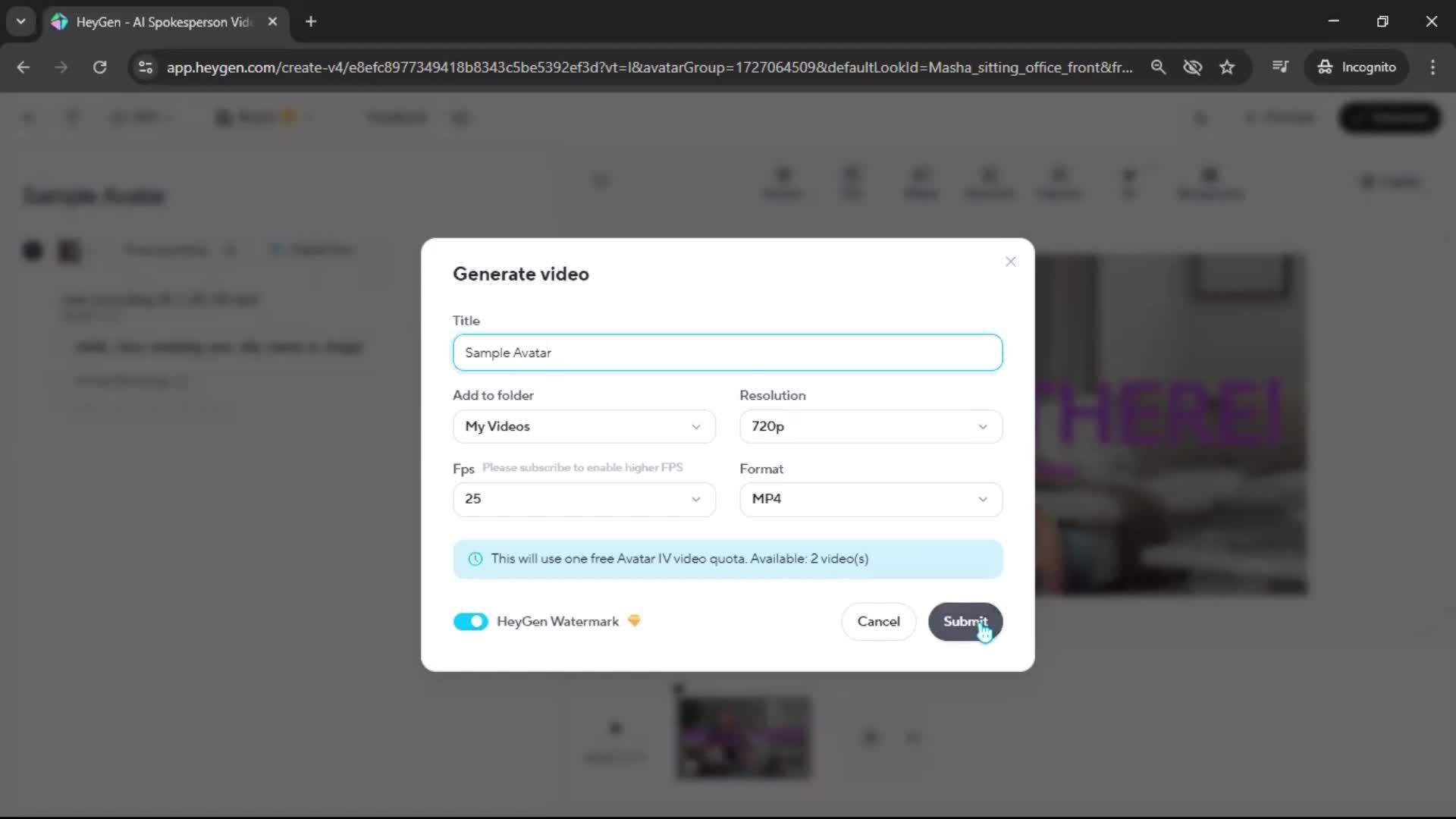This screenshot has height=819, width=1456.
Task: Open the media control icon in toolbar
Action: (x=1280, y=67)
